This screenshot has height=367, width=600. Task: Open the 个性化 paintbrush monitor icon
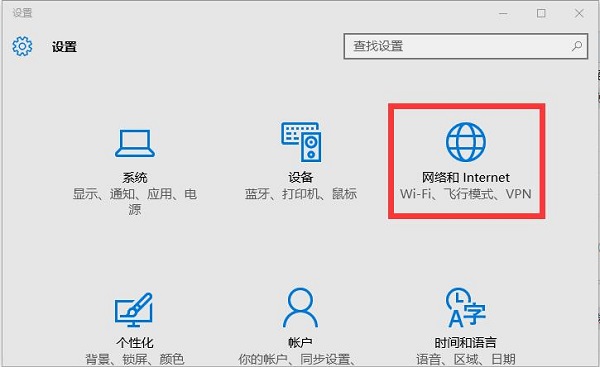(134, 310)
